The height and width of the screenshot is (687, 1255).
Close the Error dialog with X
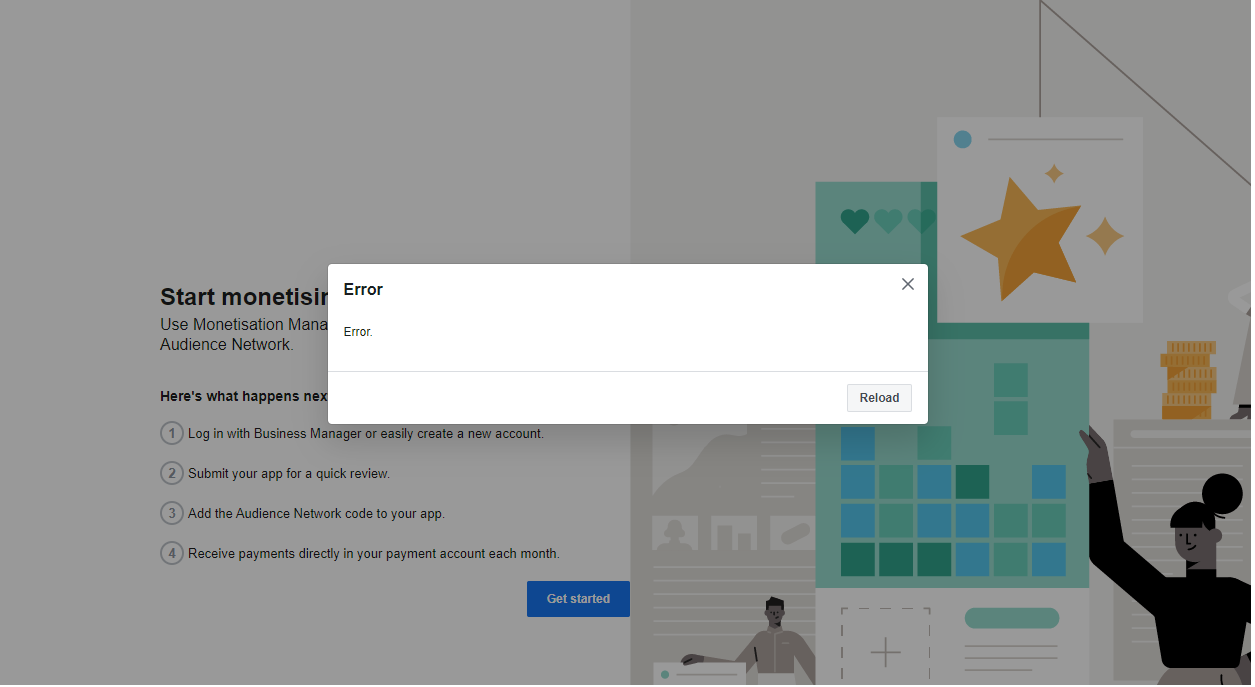908,284
